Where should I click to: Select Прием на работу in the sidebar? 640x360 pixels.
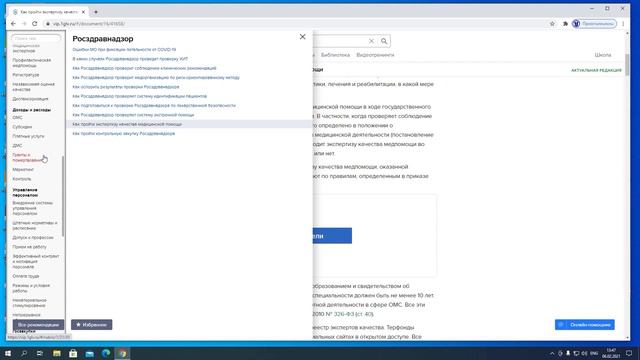click(x=29, y=247)
